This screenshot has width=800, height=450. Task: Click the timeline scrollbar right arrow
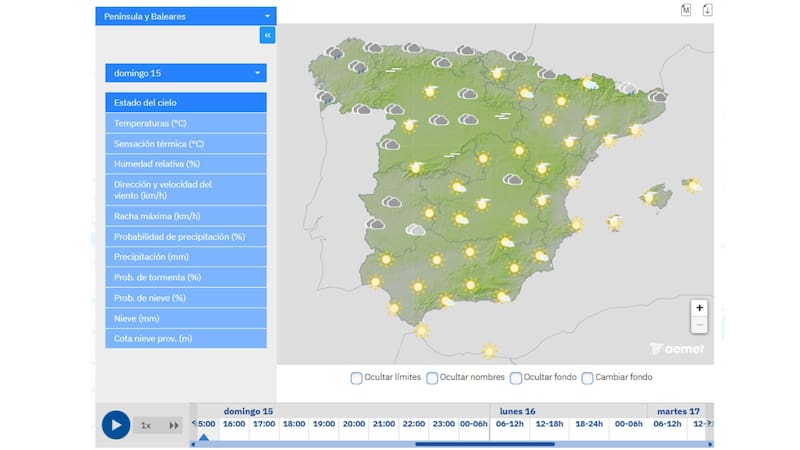pos(710,444)
